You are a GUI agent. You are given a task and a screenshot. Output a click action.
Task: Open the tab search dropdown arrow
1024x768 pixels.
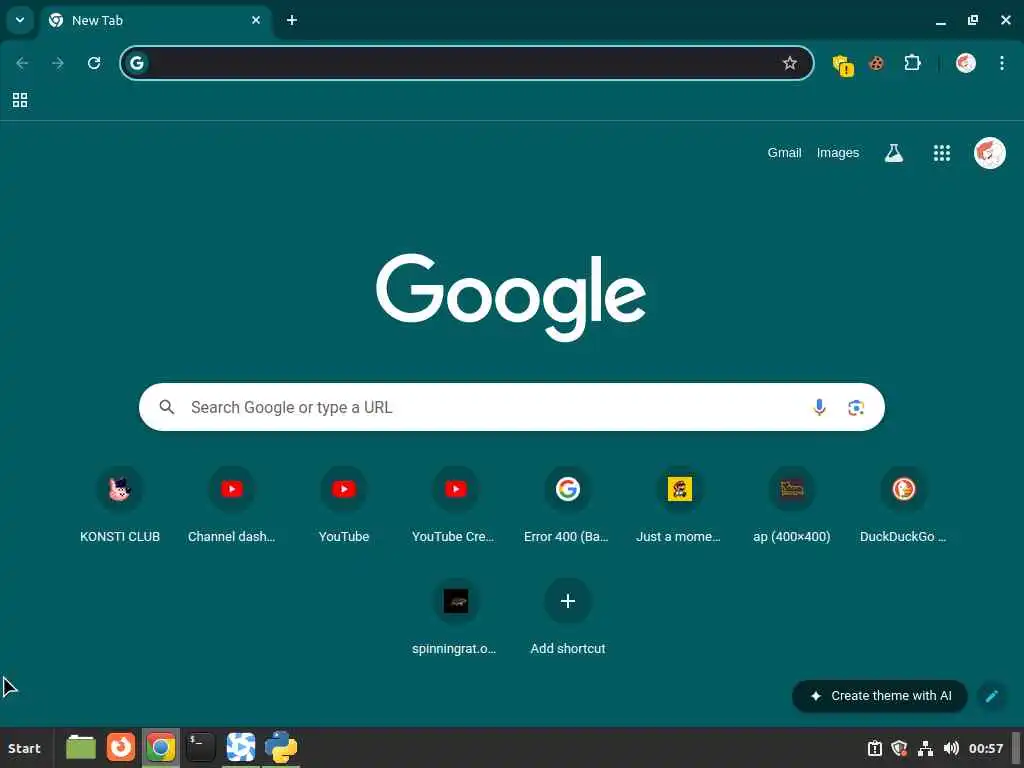coord(20,20)
